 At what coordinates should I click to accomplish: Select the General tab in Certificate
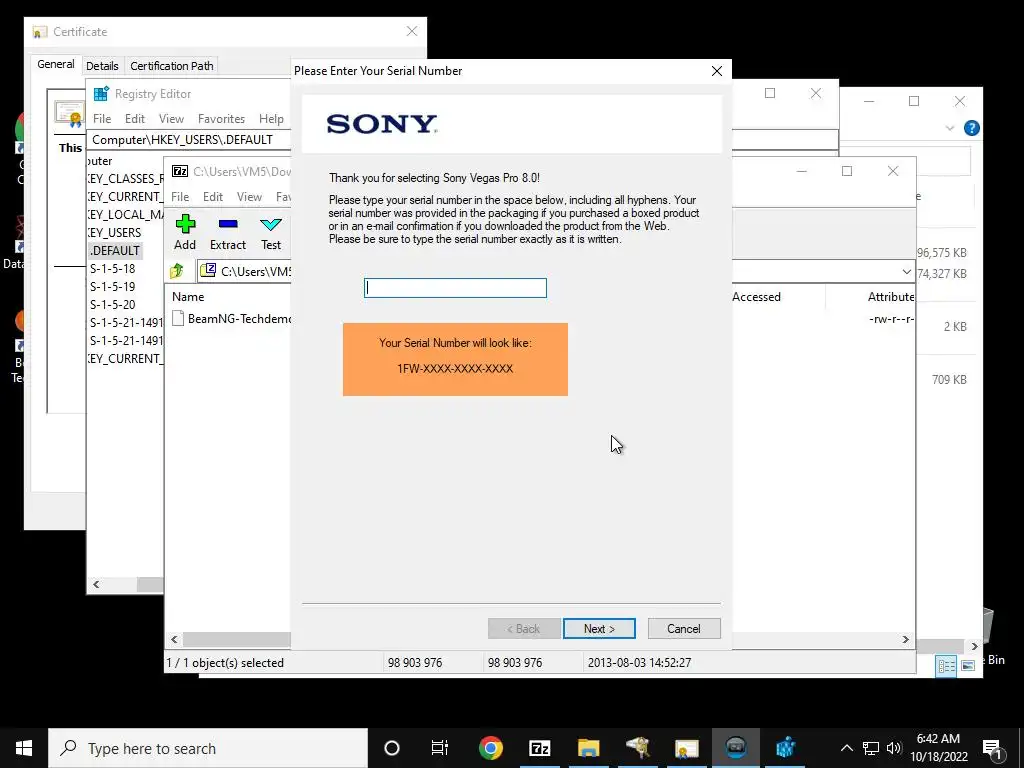[56, 64]
